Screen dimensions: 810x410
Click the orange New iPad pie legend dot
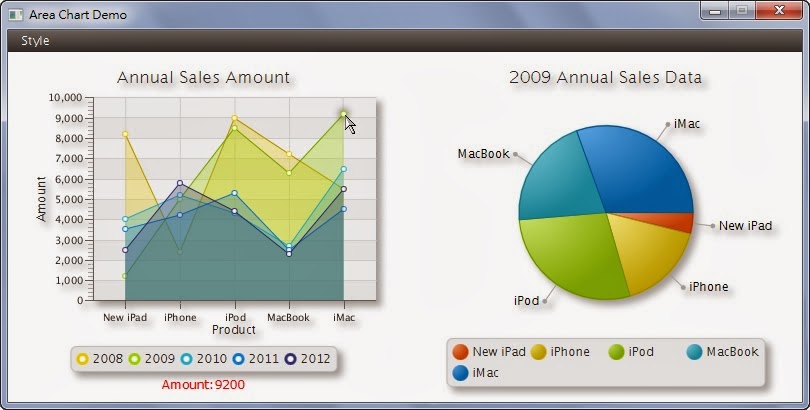click(x=460, y=352)
